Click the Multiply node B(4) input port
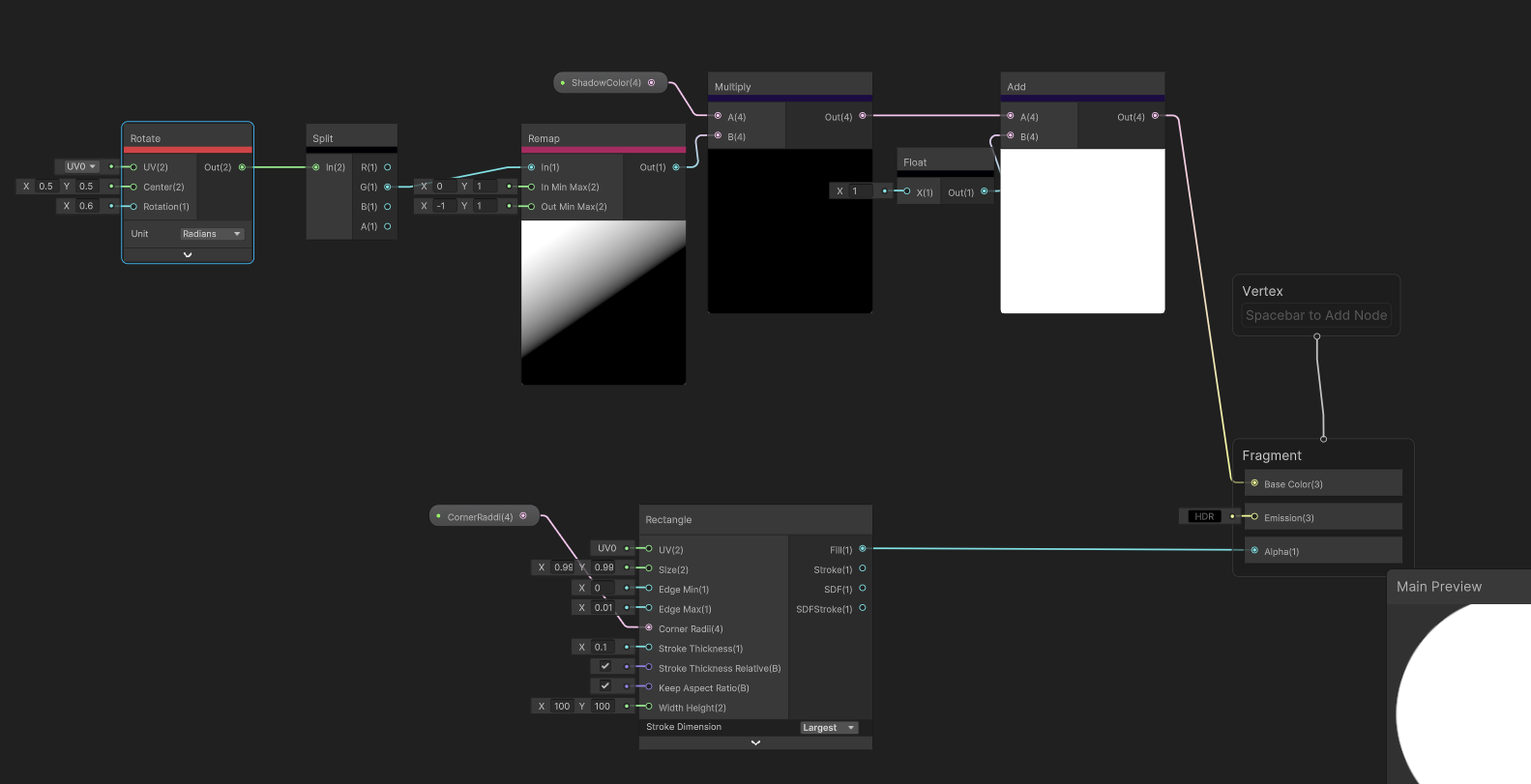The height and width of the screenshot is (784, 1531). click(718, 135)
